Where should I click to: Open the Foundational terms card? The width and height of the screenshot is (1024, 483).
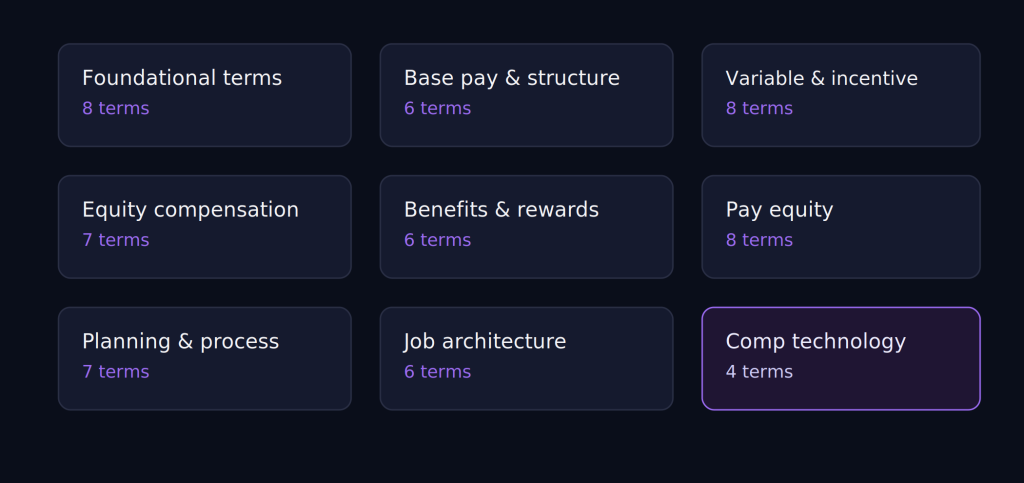[204, 95]
